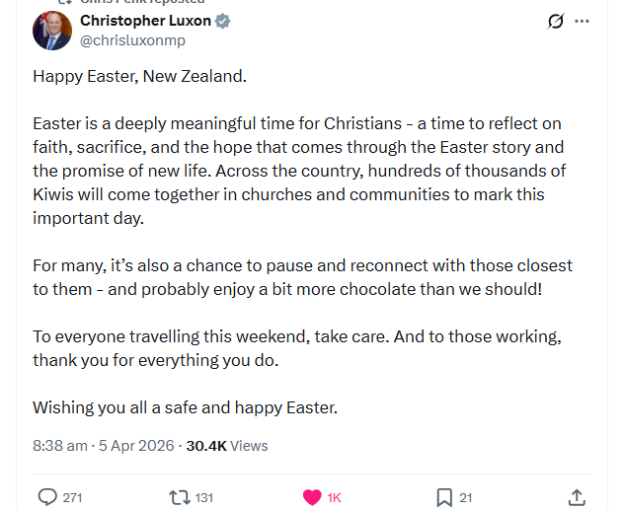
Task: Click the 1K likes count
Action: [x=335, y=497]
